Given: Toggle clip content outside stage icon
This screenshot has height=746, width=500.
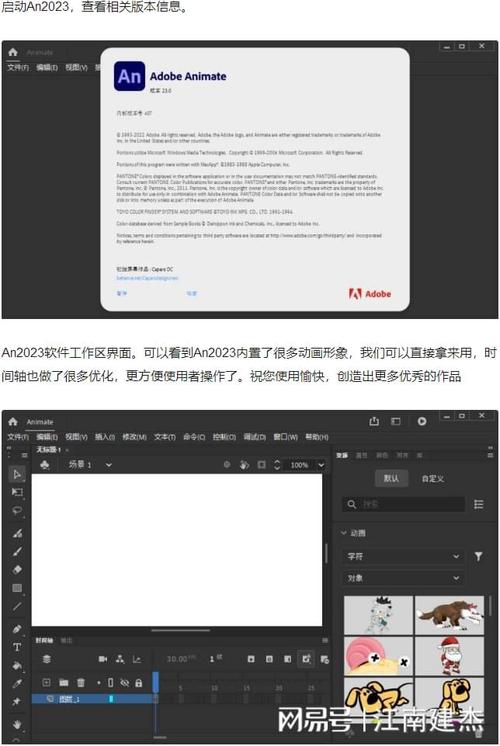Looking at the screenshot, I should click(x=262, y=465).
